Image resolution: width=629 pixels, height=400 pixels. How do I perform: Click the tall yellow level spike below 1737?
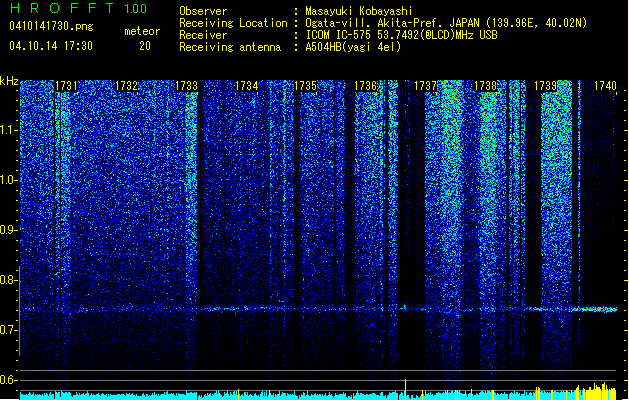[x=405, y=389]
